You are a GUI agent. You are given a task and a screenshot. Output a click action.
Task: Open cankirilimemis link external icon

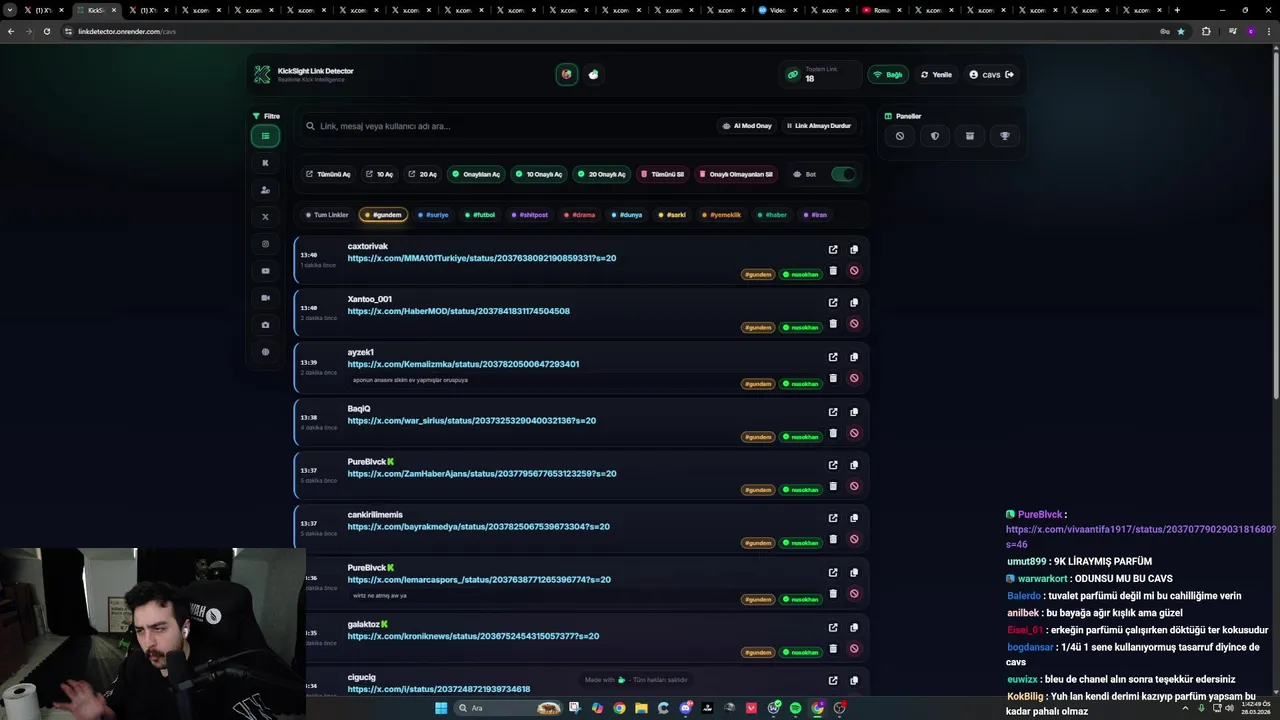[x=833, y=518]
